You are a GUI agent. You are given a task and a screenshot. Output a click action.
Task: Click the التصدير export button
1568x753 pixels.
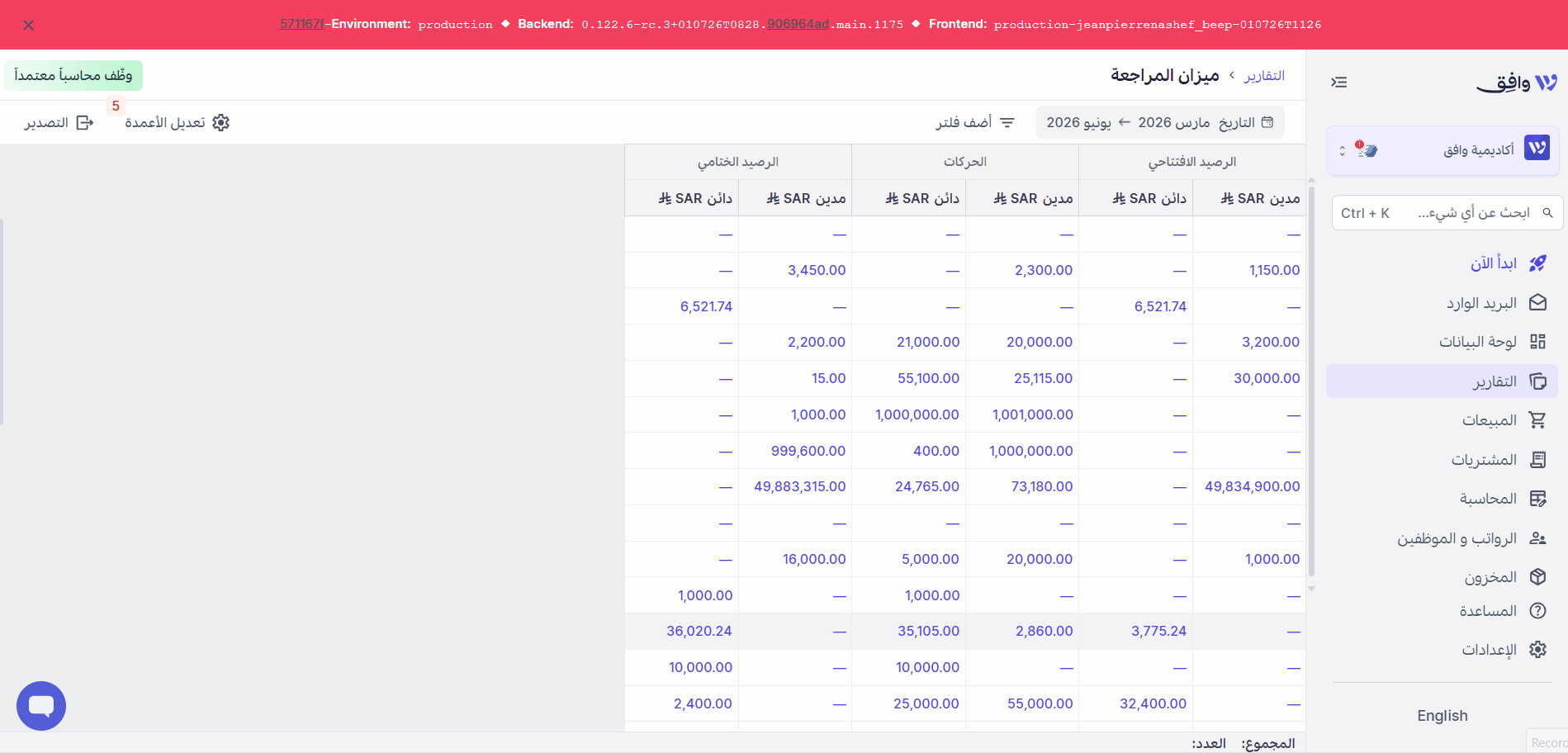[x=59, y=122]
